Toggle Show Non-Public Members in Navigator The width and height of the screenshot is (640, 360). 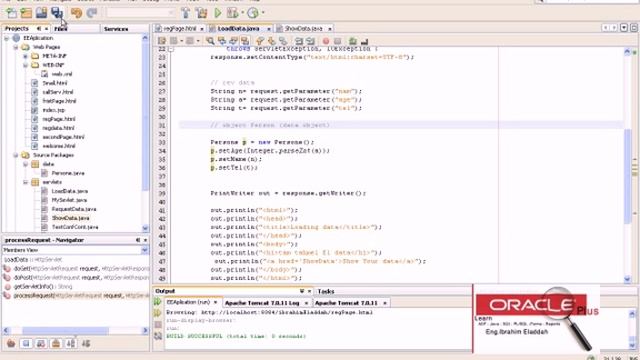(x=56, y=344)
